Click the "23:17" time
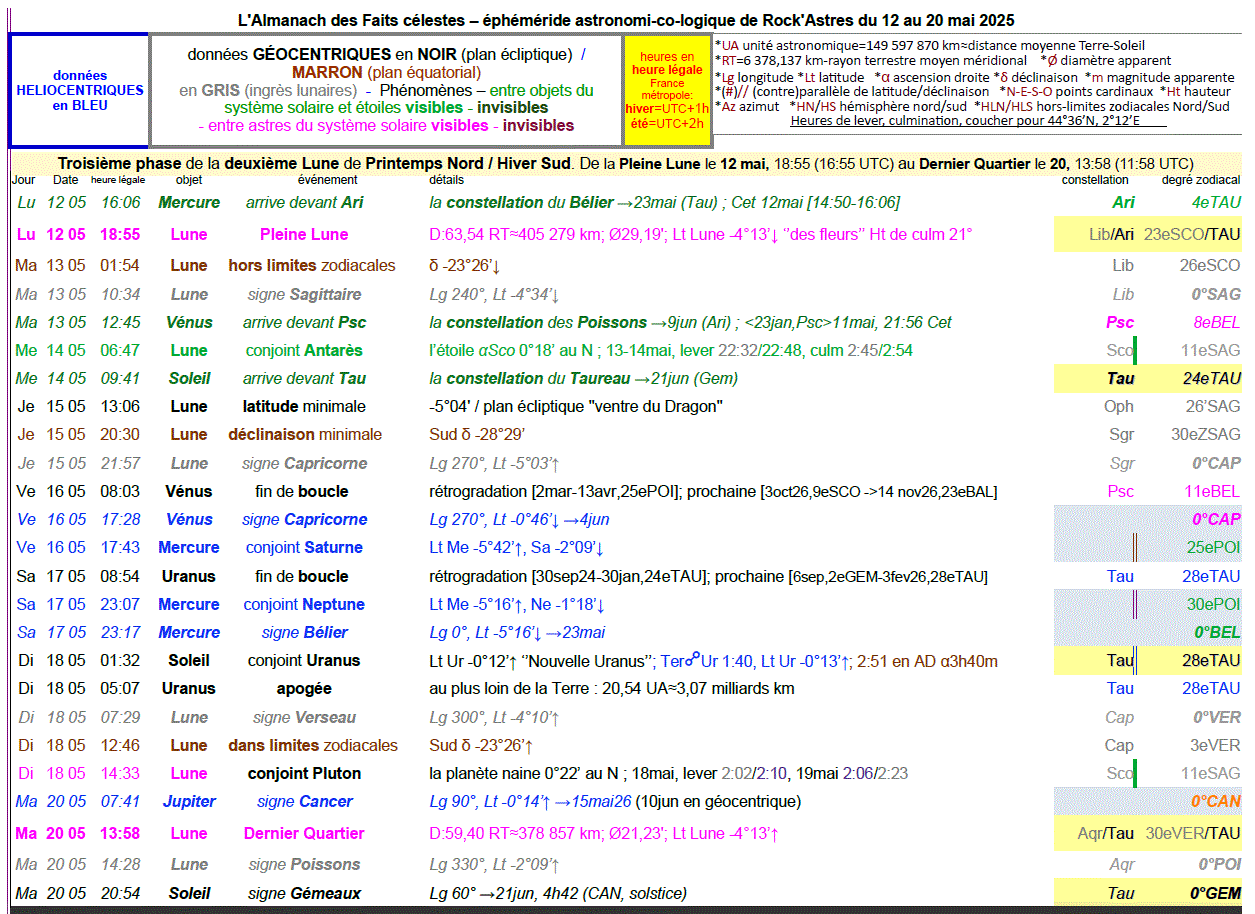 tap(120, 632)
